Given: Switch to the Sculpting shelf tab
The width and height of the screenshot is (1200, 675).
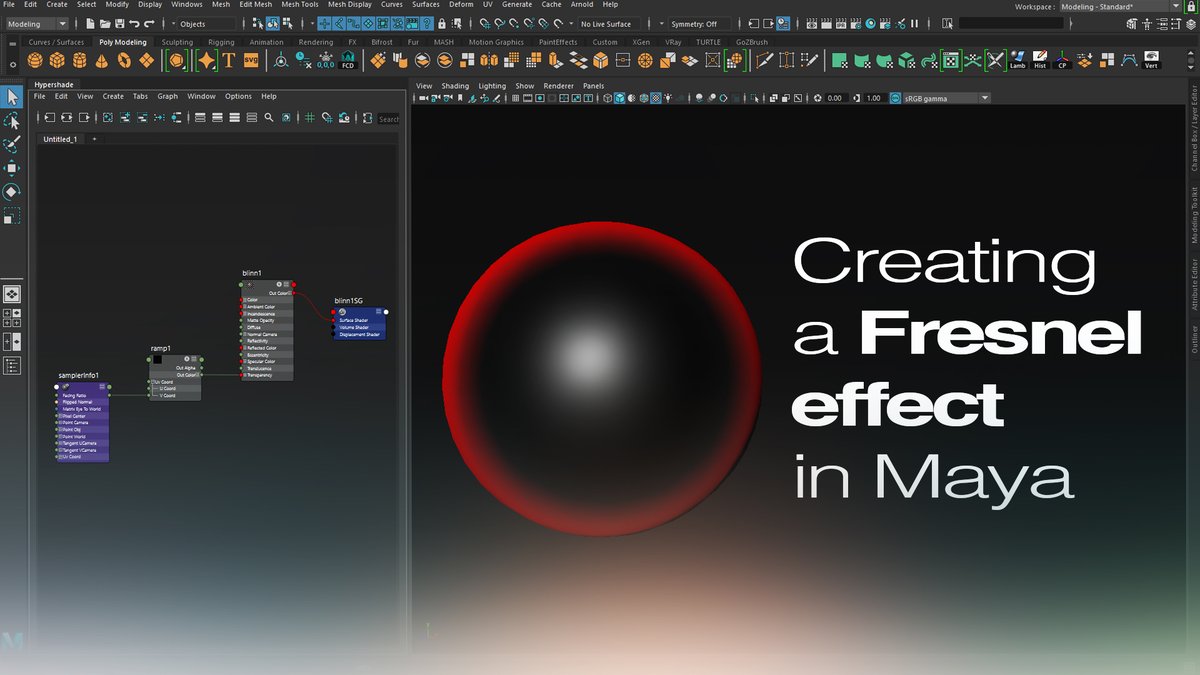Looking at the screenshot, I should [x=178, y=42].
